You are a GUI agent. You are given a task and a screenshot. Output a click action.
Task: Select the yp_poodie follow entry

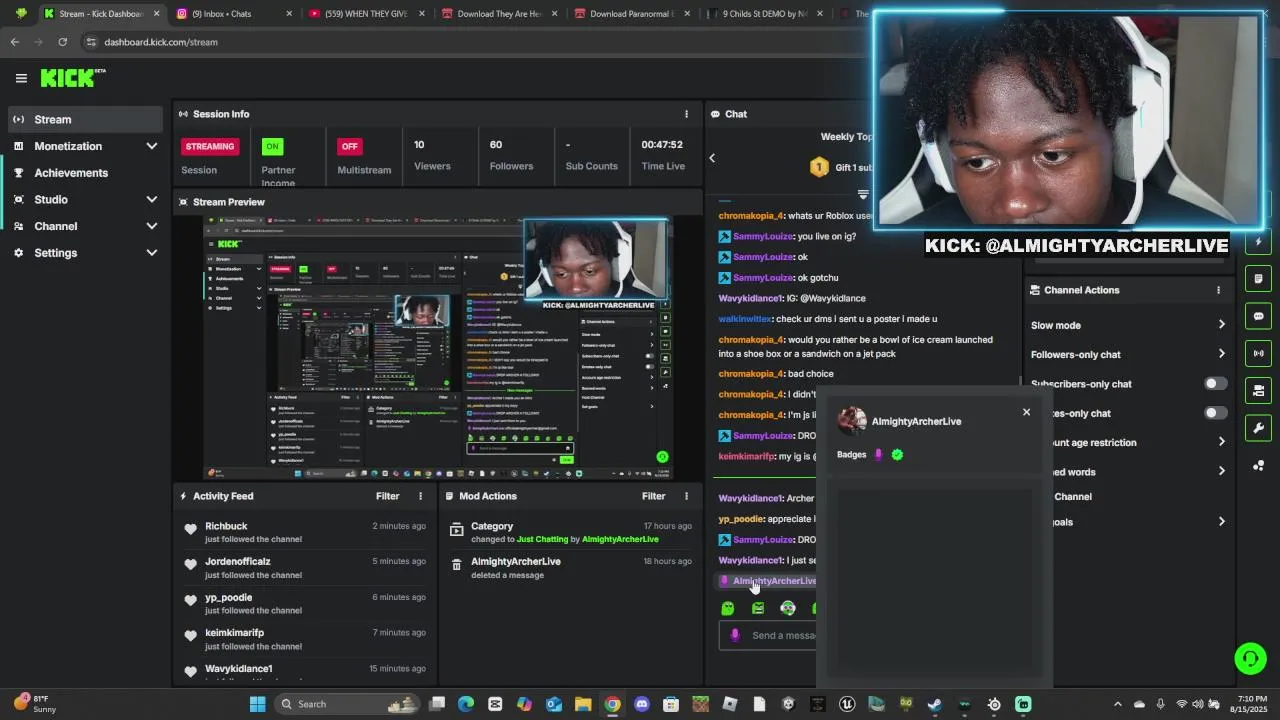pyautogui.click(x=305, y=603)
